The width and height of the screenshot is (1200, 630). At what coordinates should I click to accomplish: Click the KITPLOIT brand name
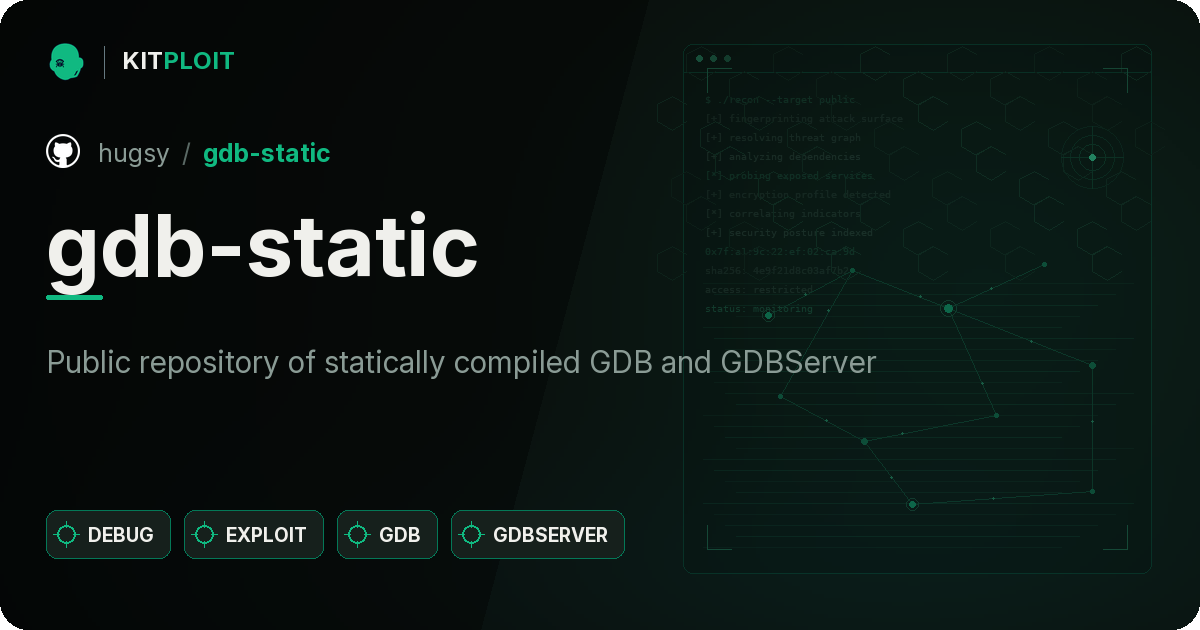178,61
